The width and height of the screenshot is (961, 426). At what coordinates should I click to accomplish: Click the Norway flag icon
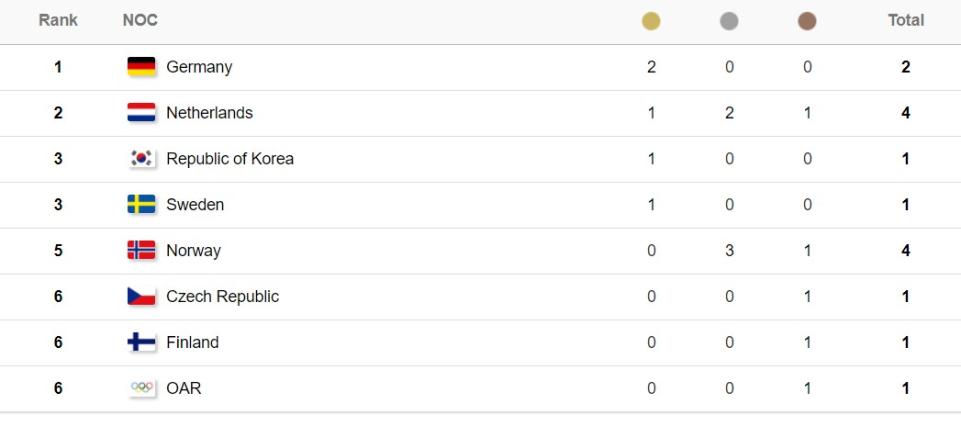click(141, 251)
